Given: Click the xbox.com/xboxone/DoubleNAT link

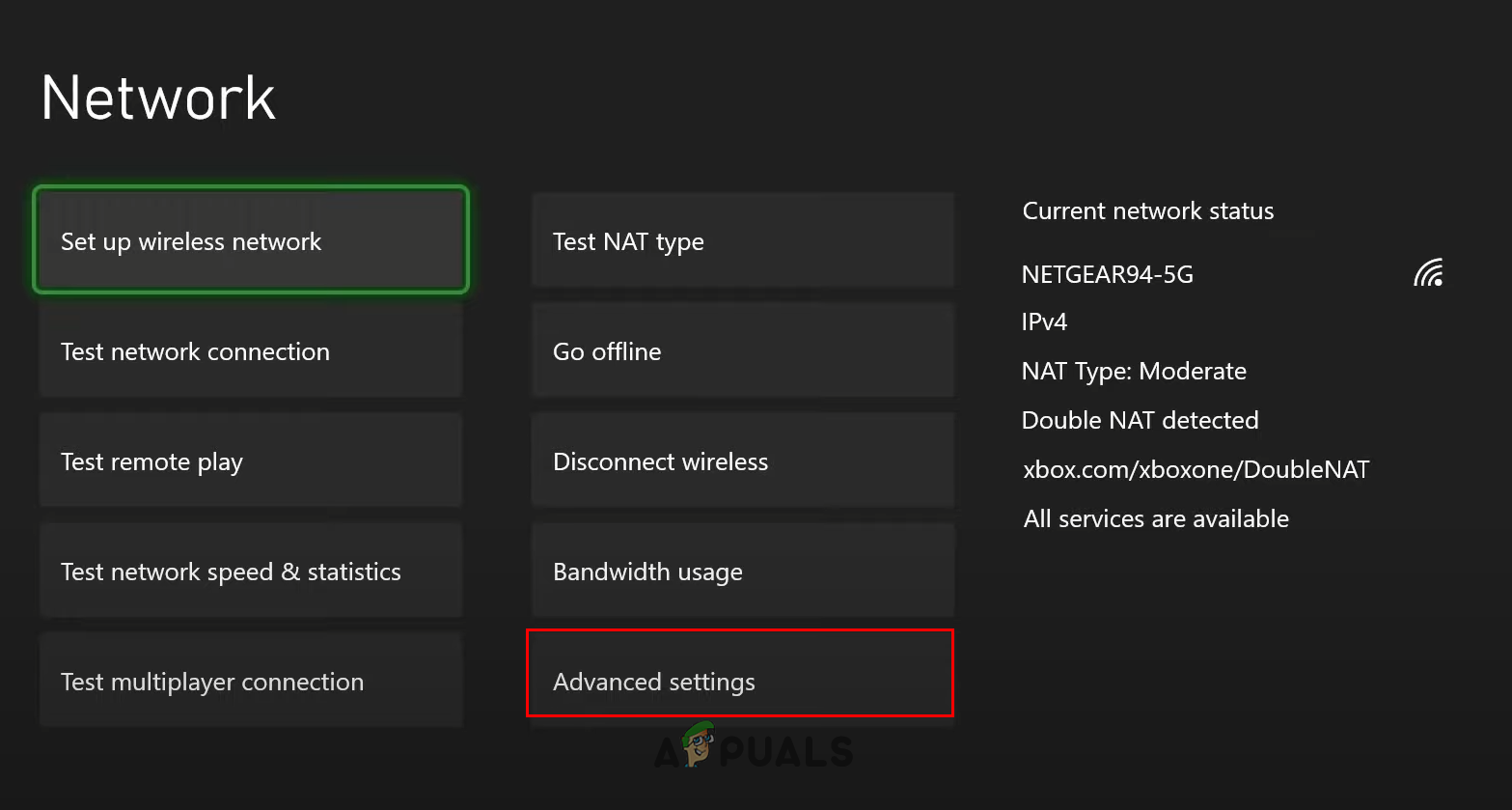Looking at the screenshot, I should click(1196, 469).
